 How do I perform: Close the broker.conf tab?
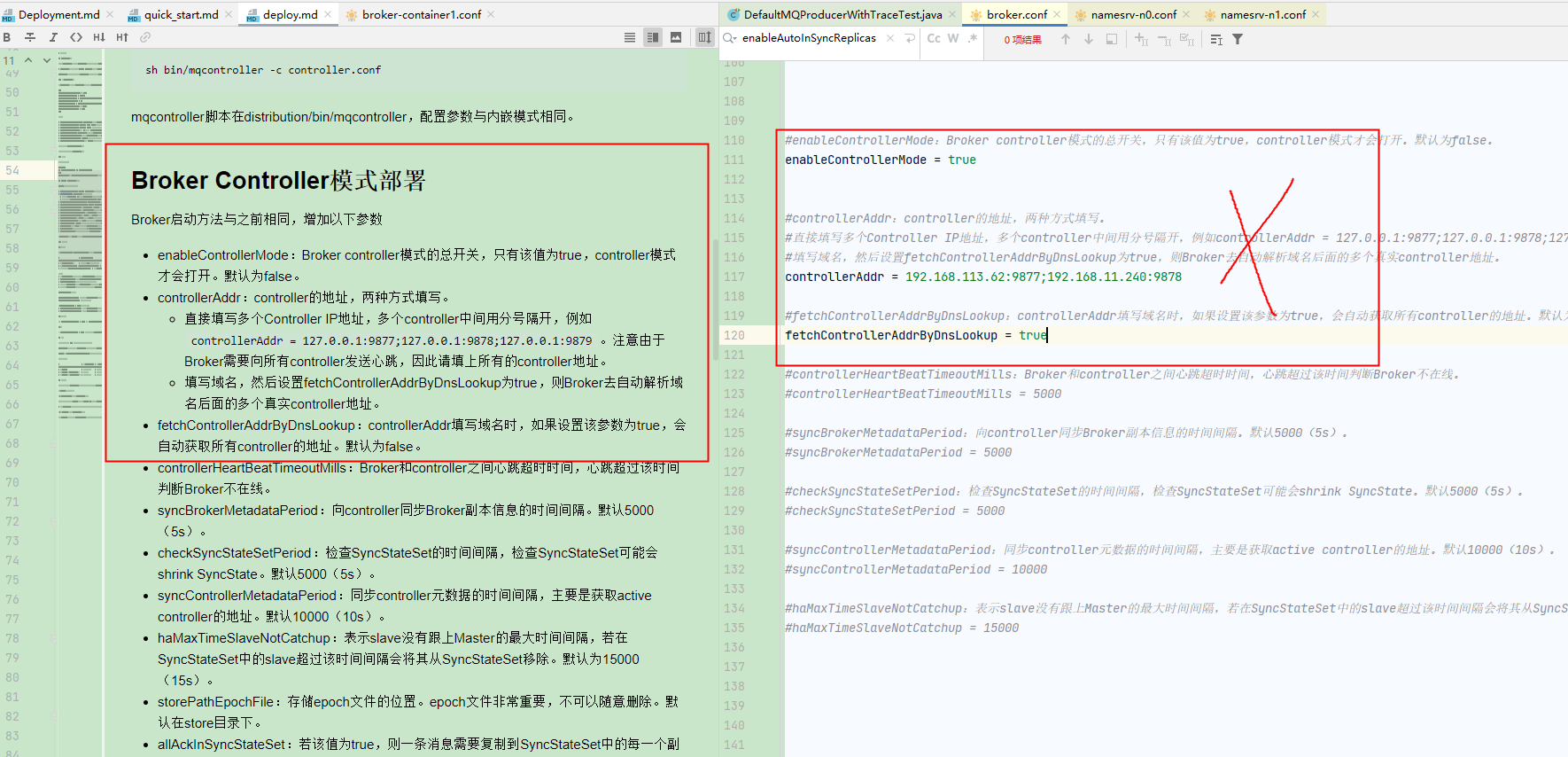click(1057, 14)
